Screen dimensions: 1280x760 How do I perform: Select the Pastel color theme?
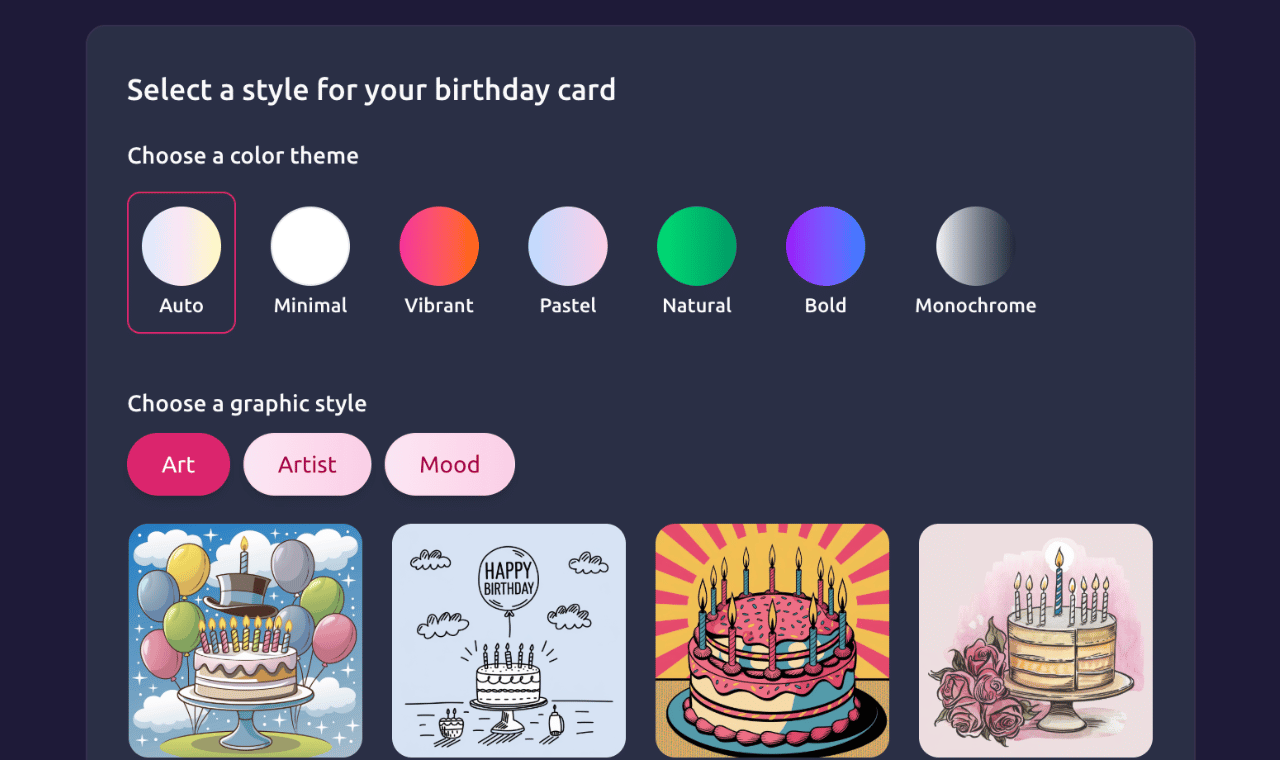click(568, 246)
